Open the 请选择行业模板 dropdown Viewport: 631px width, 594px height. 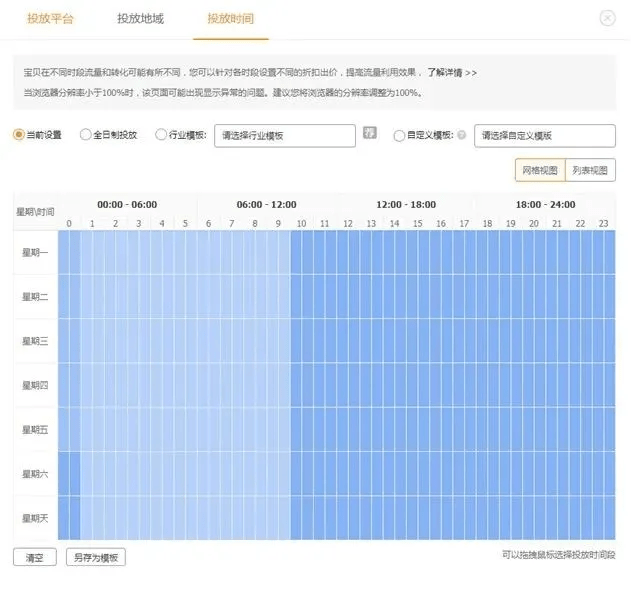[x=285, y=136]
